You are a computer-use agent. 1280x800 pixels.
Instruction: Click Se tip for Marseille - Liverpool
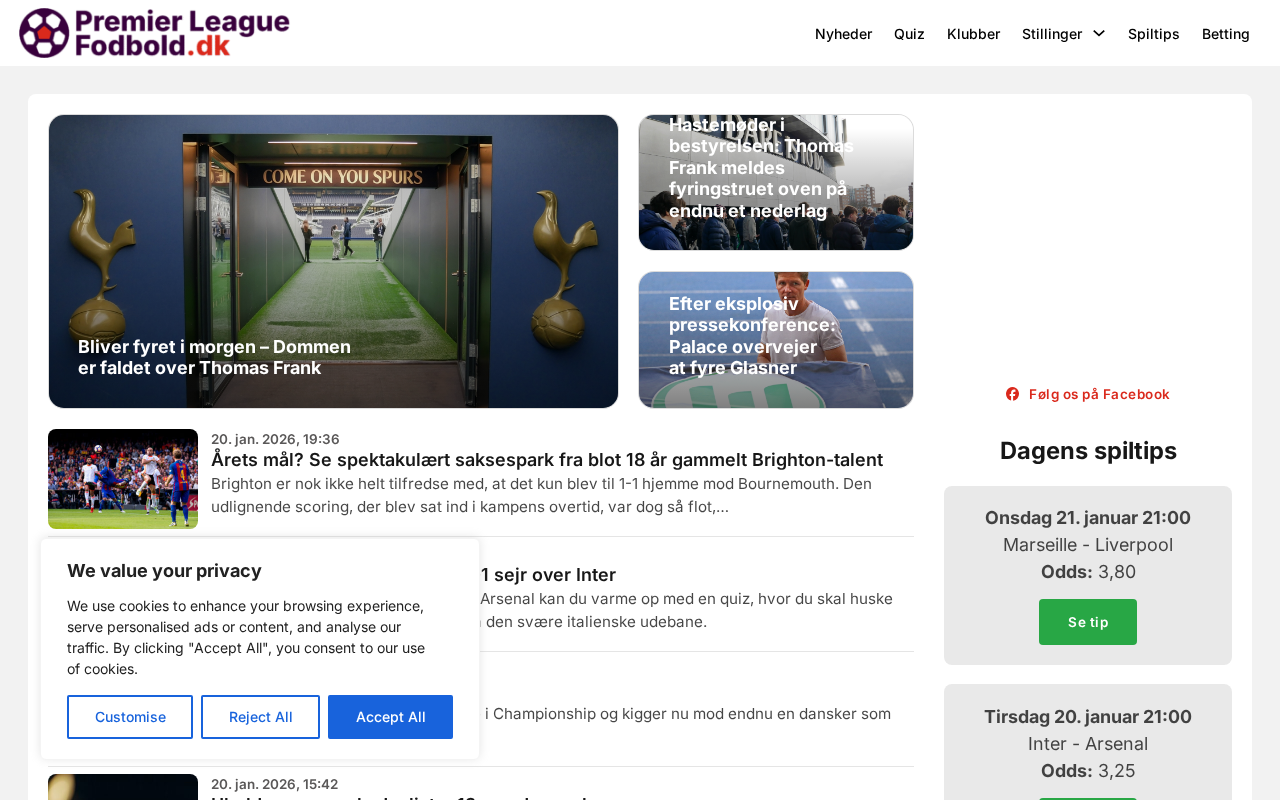[x=1088, y=622]
